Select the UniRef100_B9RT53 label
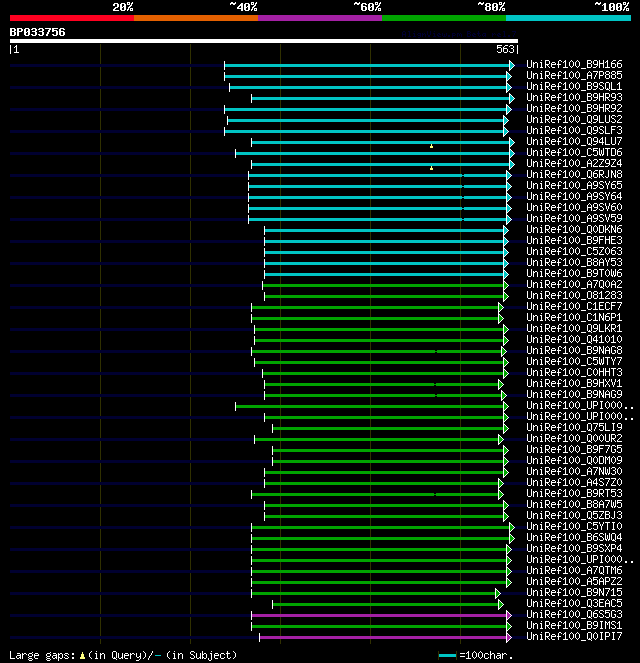 click(x=574, y=493)
